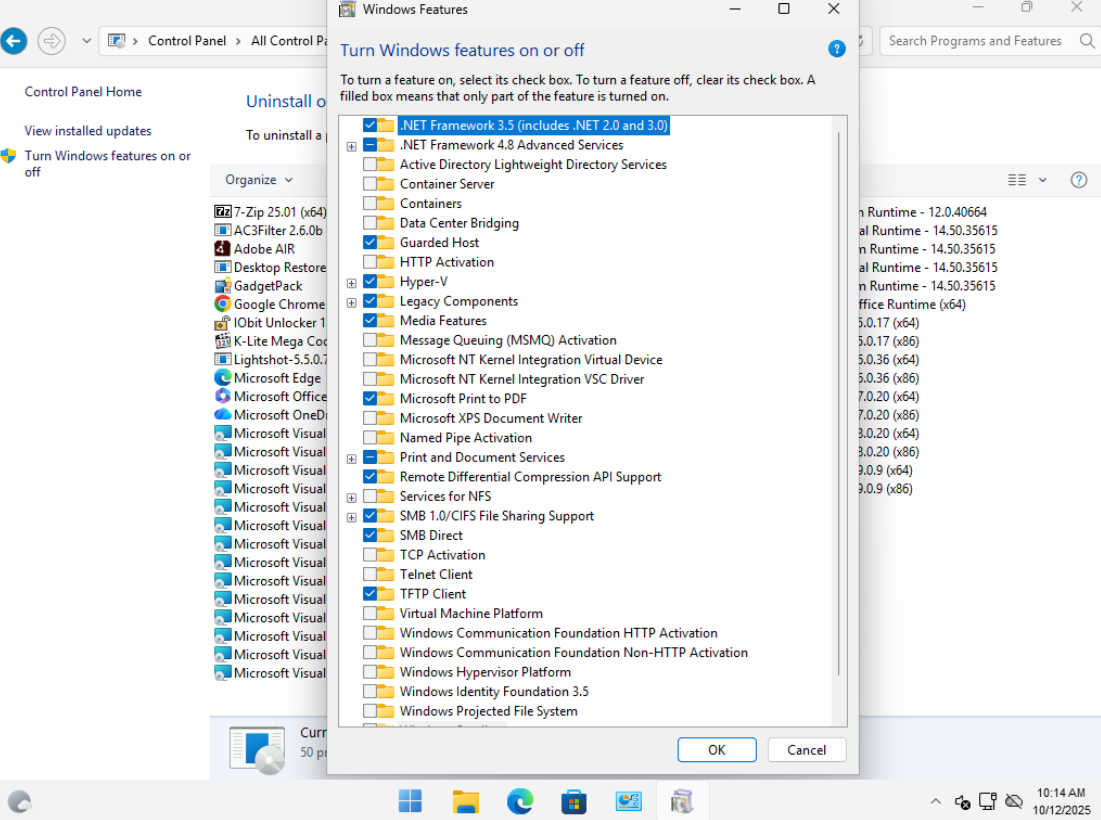This screenshot has height=820, width=1101.
Task: Expand the Services for NFS node
Action: coord(352,498)
